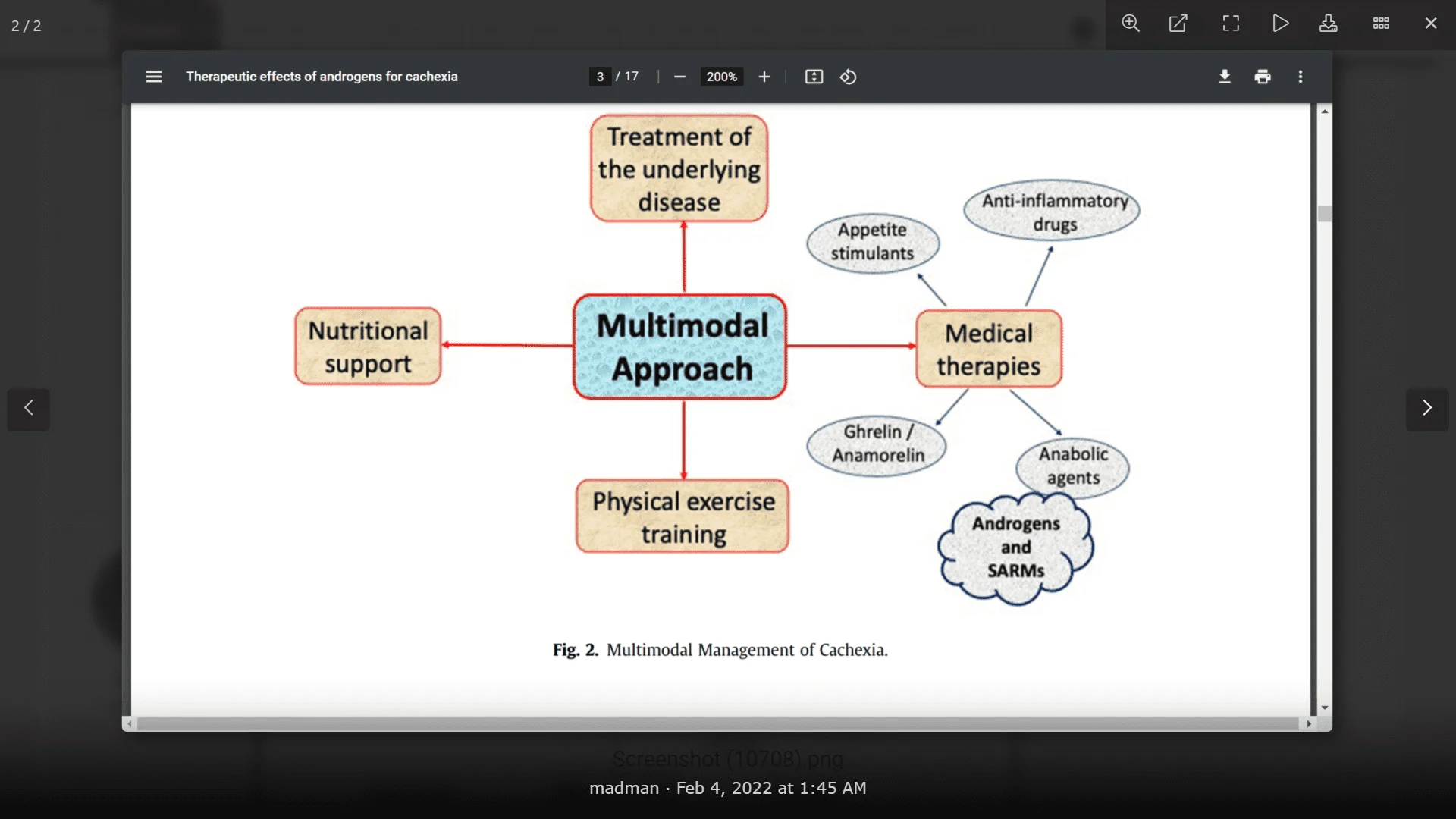Click the 200% zoom level dropdown
The width and height of the screenshot is (1456, 819).
coord(721,76)
